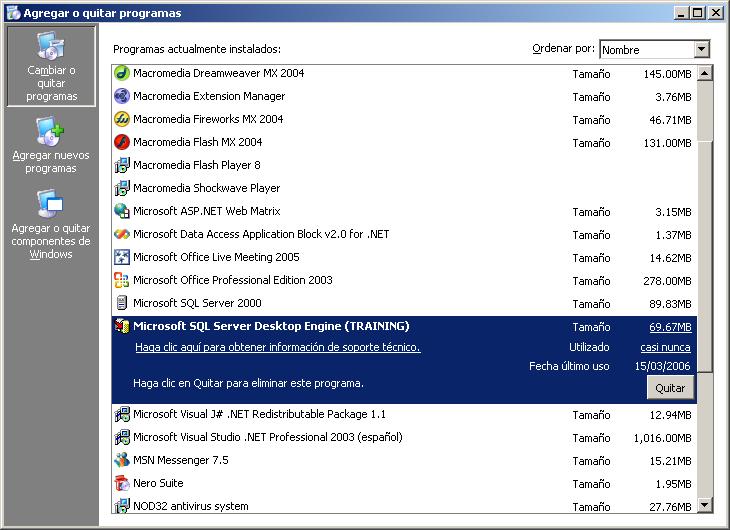730x530 pixels.
Task: Click the Office Professional Edition 2003 icon
Action: 122,280
